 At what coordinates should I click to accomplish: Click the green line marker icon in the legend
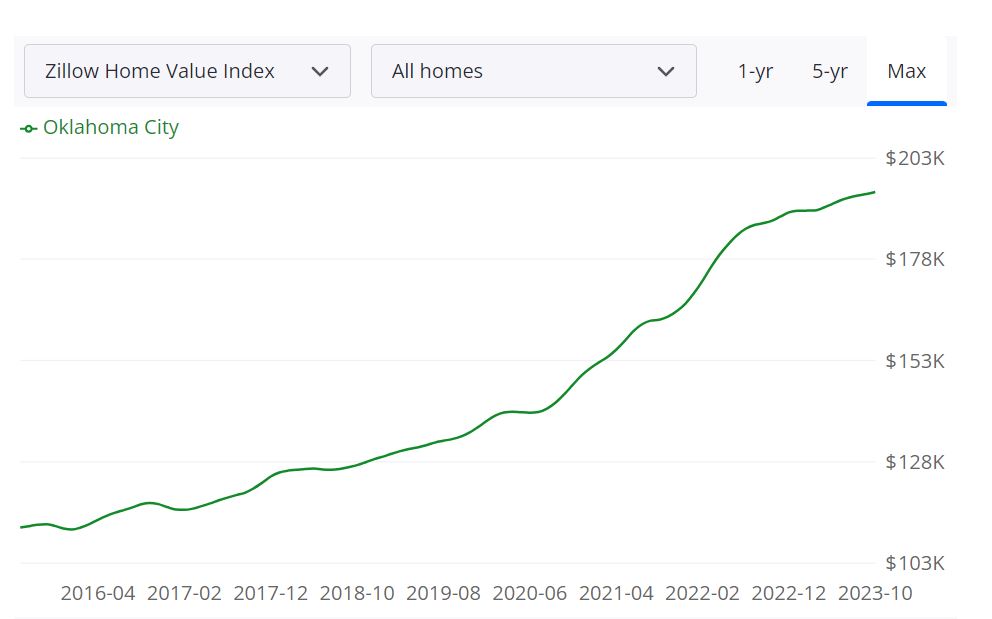27,128
